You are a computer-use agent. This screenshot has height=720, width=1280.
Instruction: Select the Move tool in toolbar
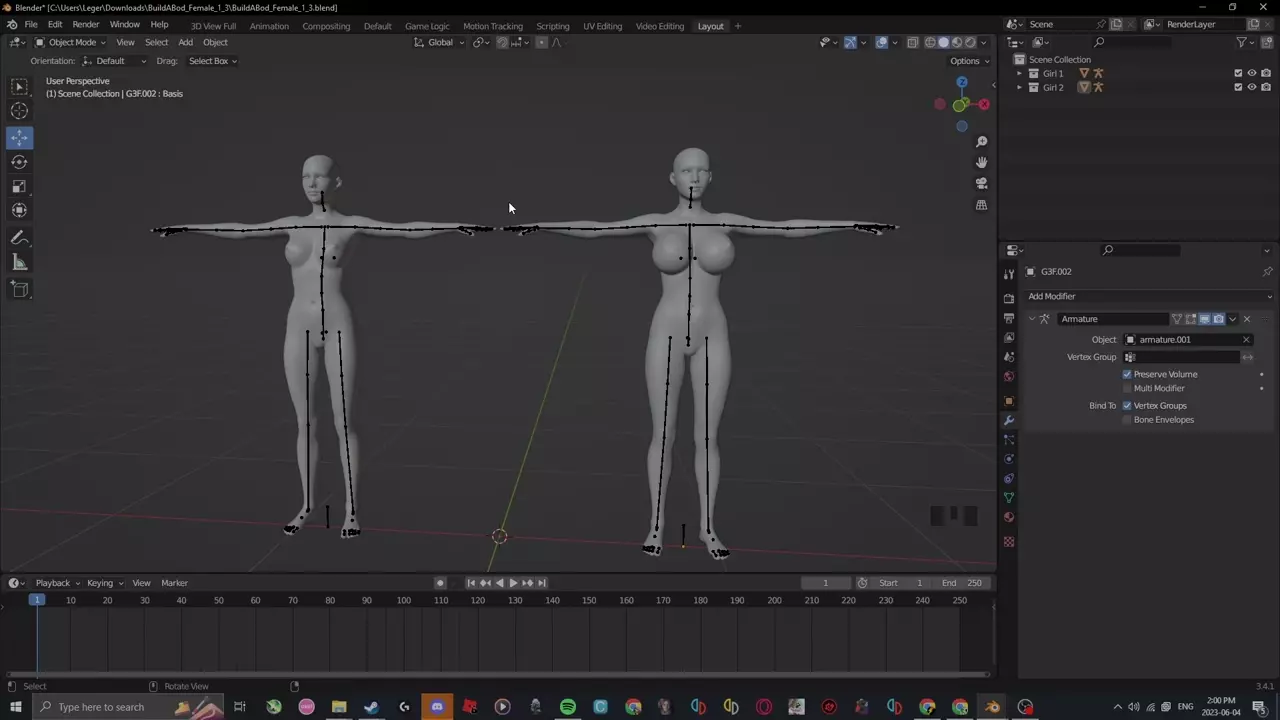(19, 138)
